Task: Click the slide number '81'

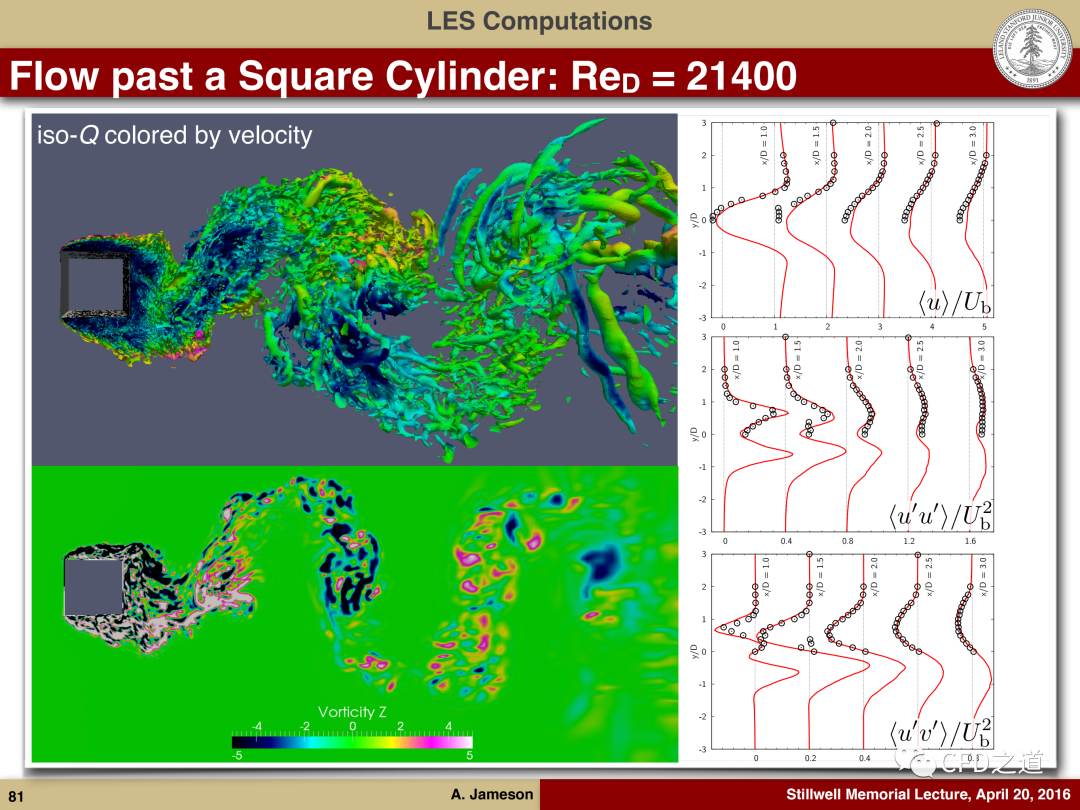Action: tap(16, 796)
